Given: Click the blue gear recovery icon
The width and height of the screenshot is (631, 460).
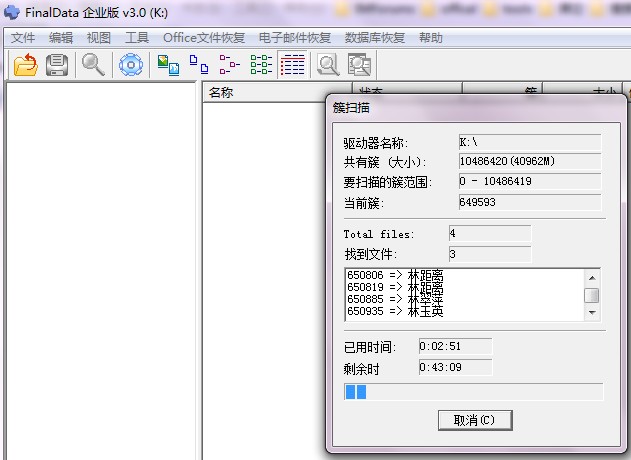Looking at the screenshot, I should click(x=131, y=64).
